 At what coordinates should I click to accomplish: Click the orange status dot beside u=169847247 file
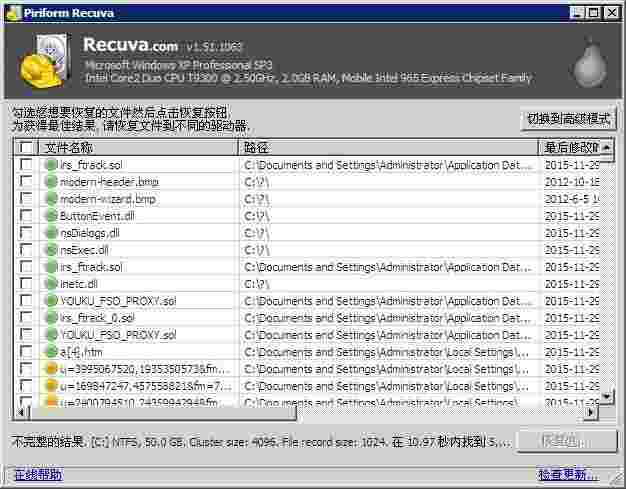(51, 386)
